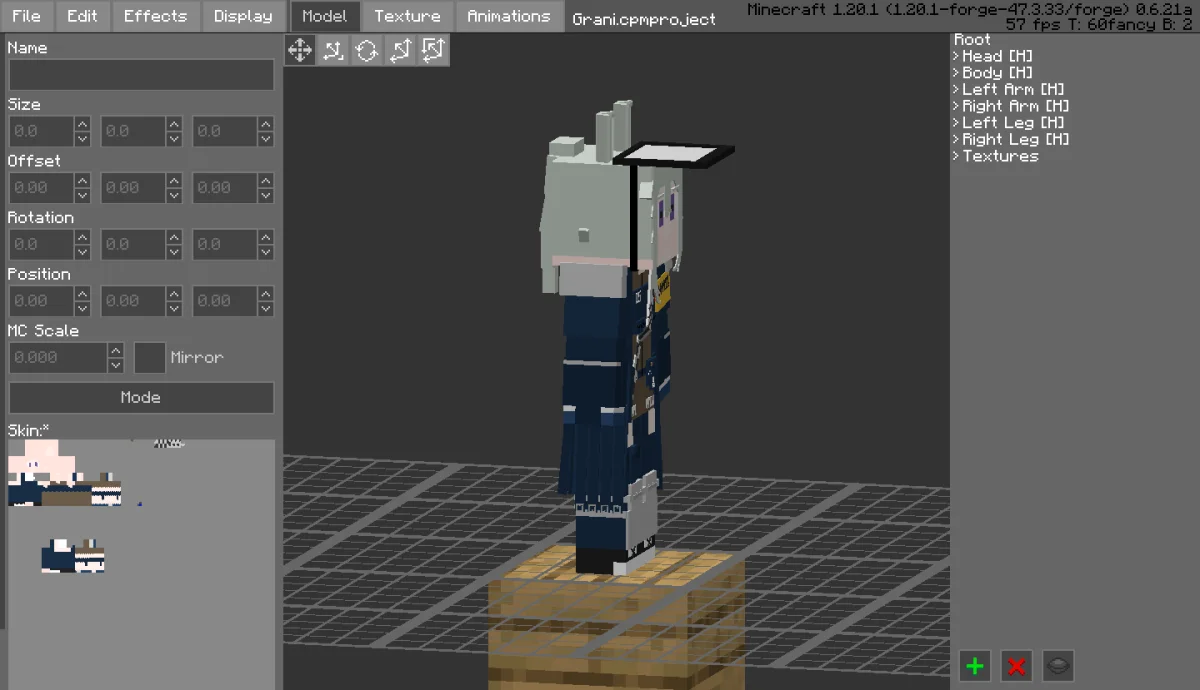Click the Grani.cpmproject file name label

pos(645,19)
